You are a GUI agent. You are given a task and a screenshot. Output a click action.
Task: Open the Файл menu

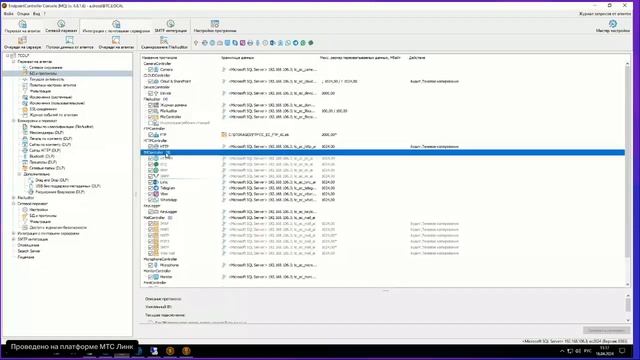pos(9,14)
